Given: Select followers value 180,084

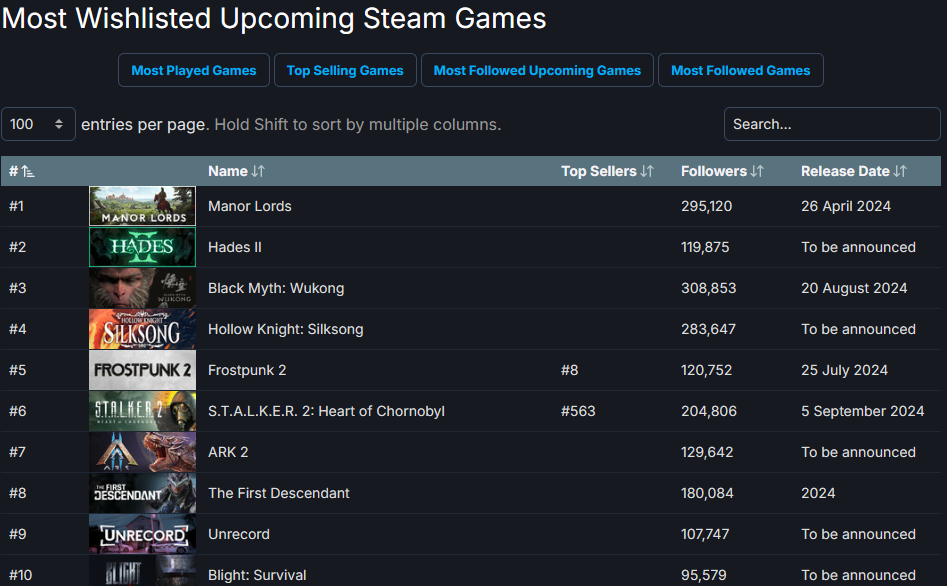Looking at the screenshot, I should tap(707, 494).
